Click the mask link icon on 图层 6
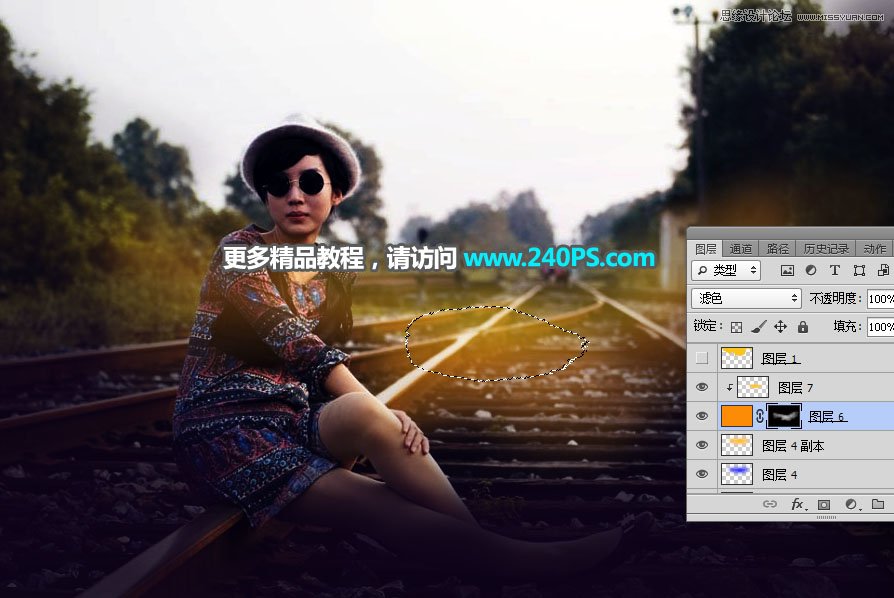The image size is (894, 598). (760, 416)
